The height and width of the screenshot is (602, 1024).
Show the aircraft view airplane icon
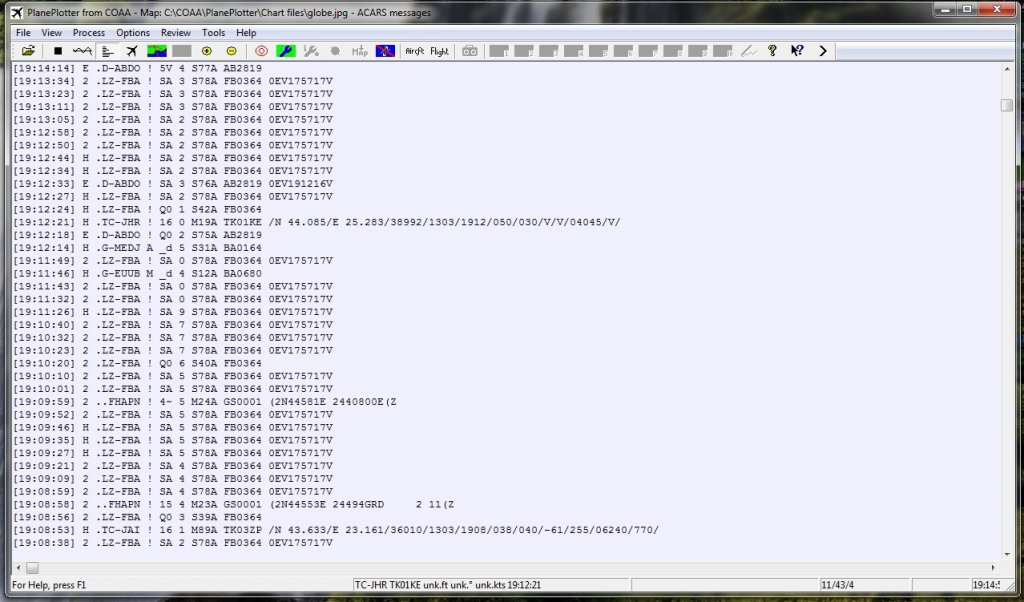click(x=132, y=51)
